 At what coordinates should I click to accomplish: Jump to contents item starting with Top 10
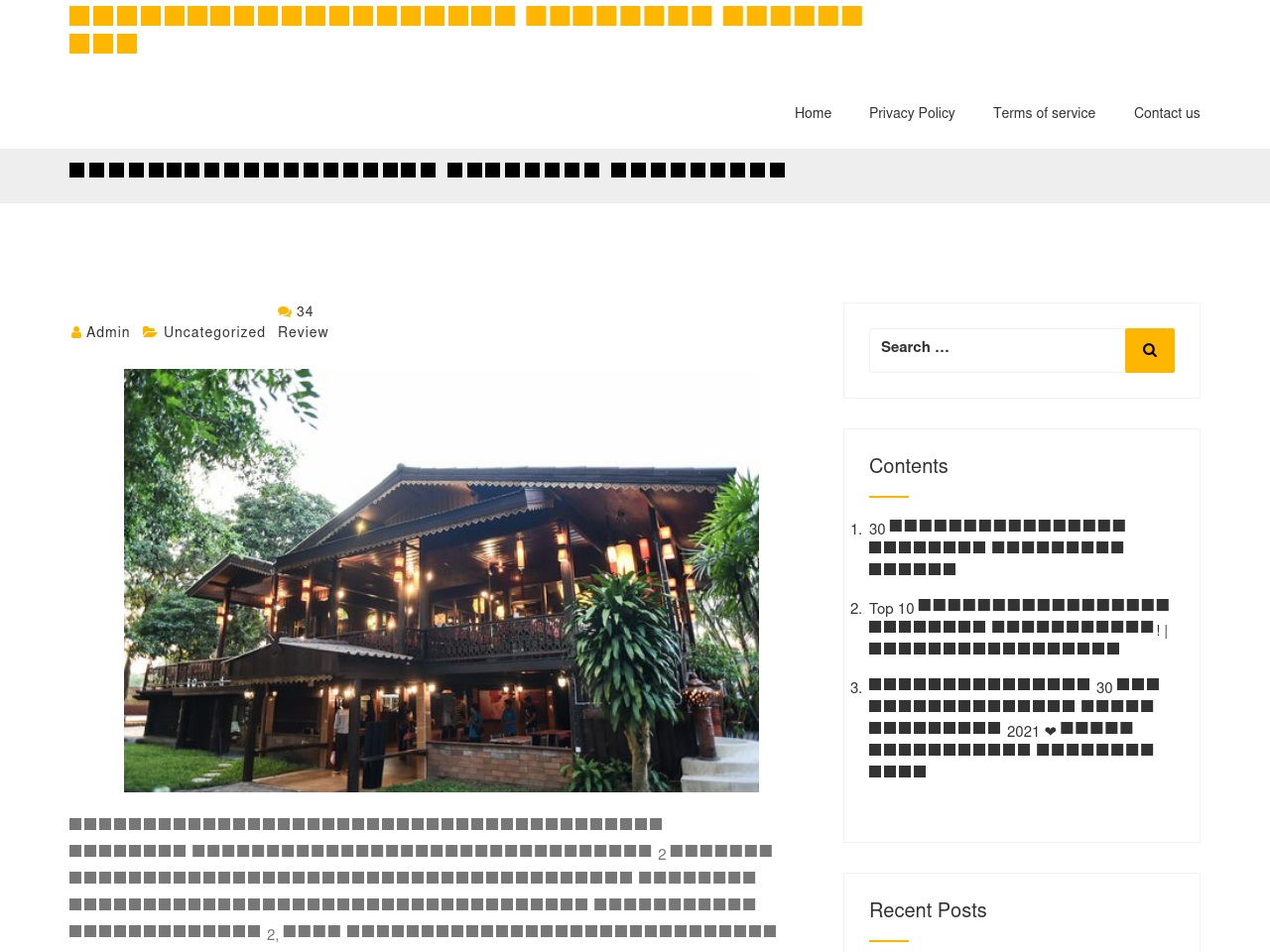[x=1019, y=627]
